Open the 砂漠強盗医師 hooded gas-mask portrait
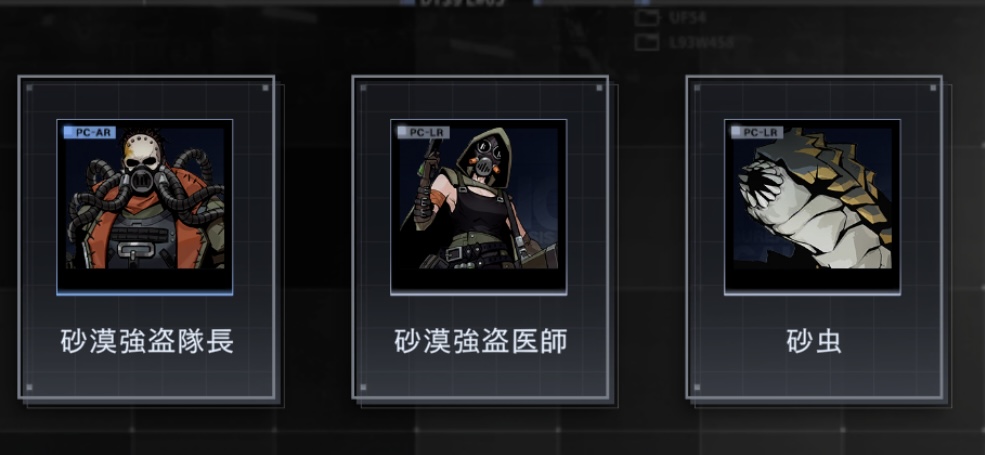The height and width of the screenshot is (455, 985). (x=479, y=206)
